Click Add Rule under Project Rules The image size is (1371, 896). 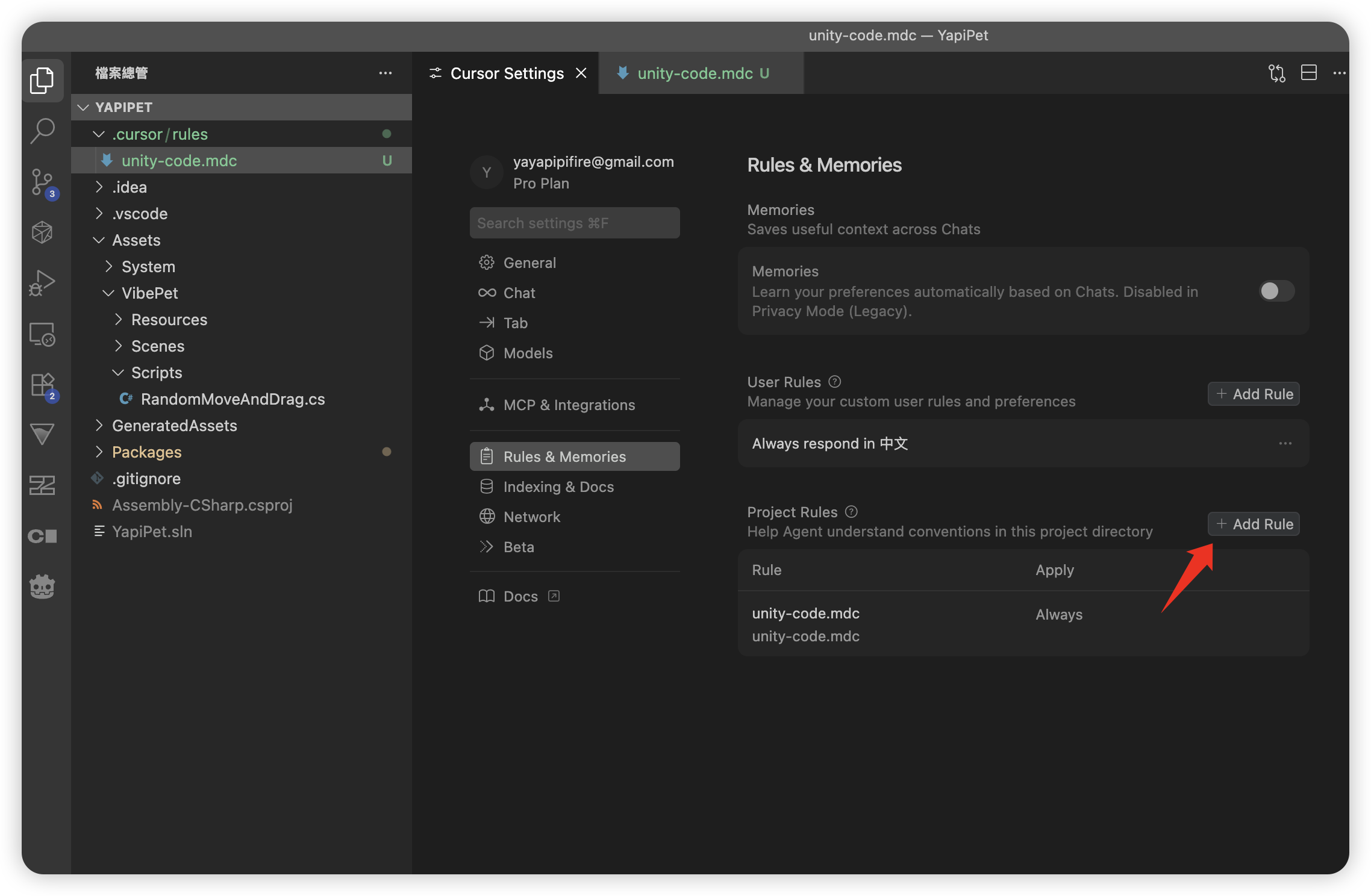coord(1254,524)
